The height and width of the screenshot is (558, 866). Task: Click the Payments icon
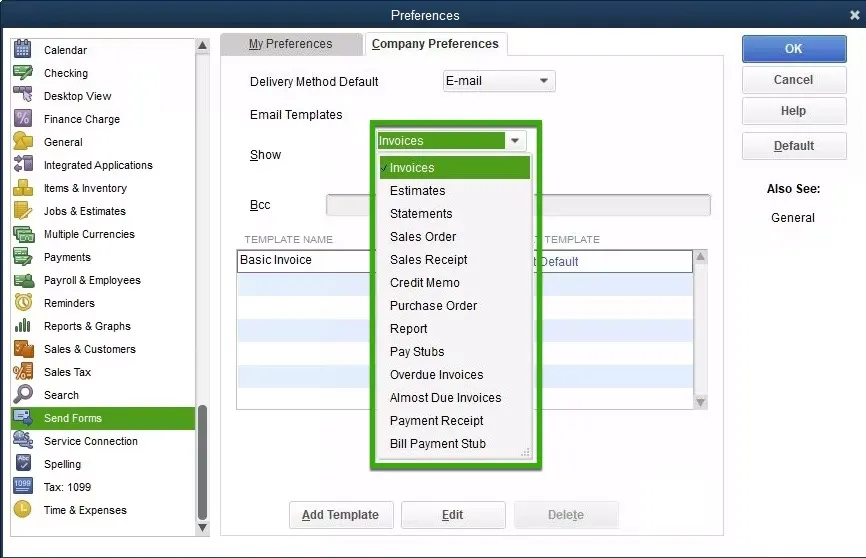(23, 256)
